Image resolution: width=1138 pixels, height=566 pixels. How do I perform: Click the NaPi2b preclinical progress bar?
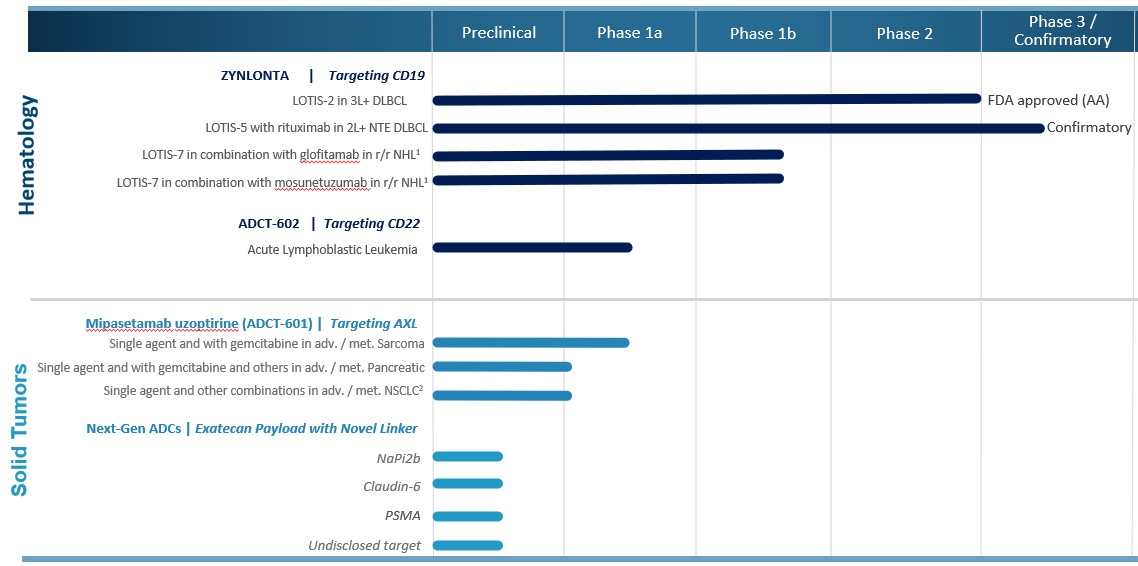[467, 457]
